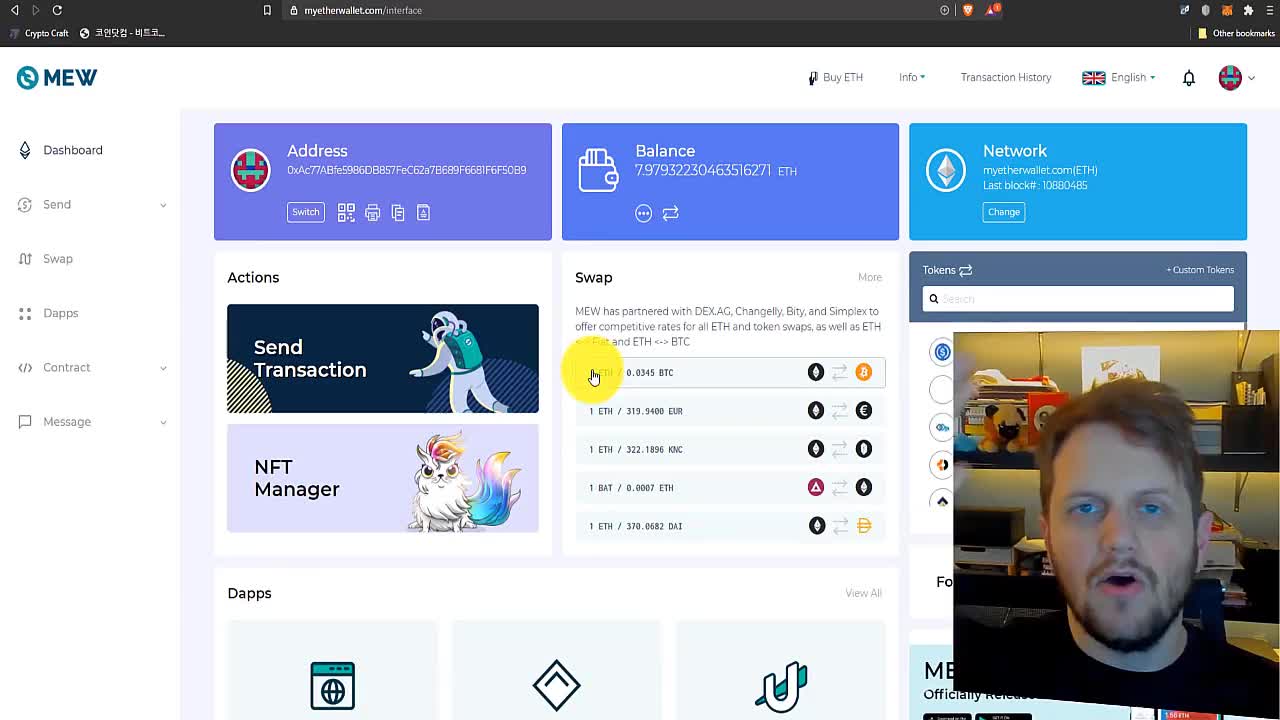Click the DAI icon in swap list
1280x720 pixels.
pos(864,526)
